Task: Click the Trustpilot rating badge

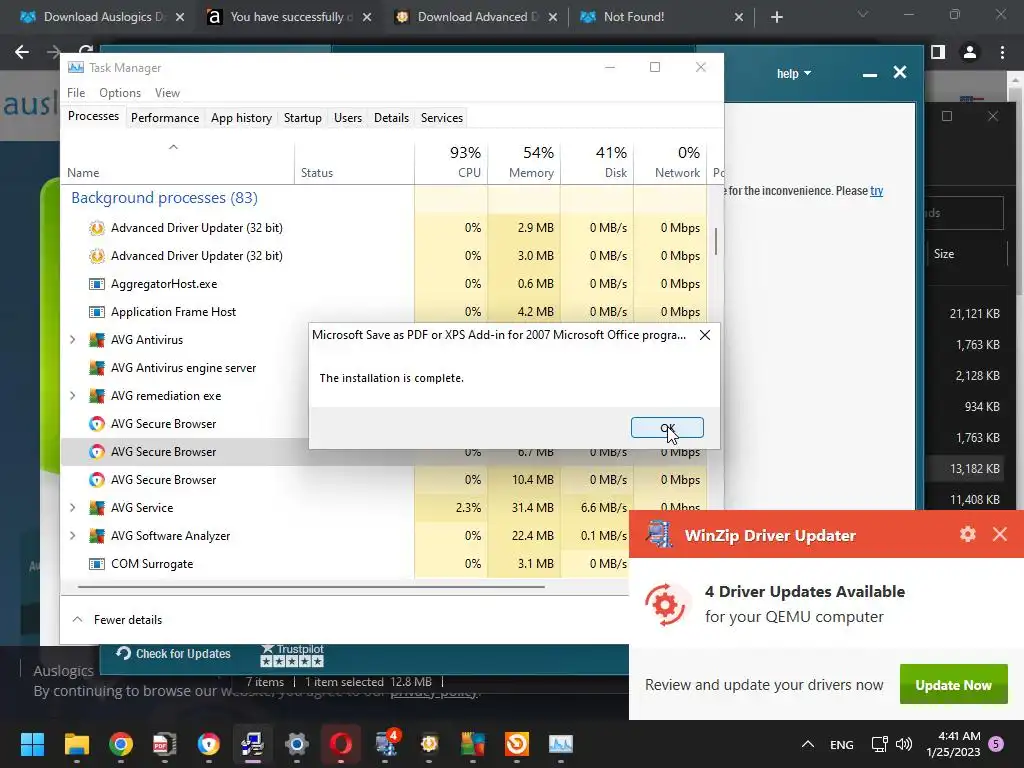Action: tap(292, 655)
